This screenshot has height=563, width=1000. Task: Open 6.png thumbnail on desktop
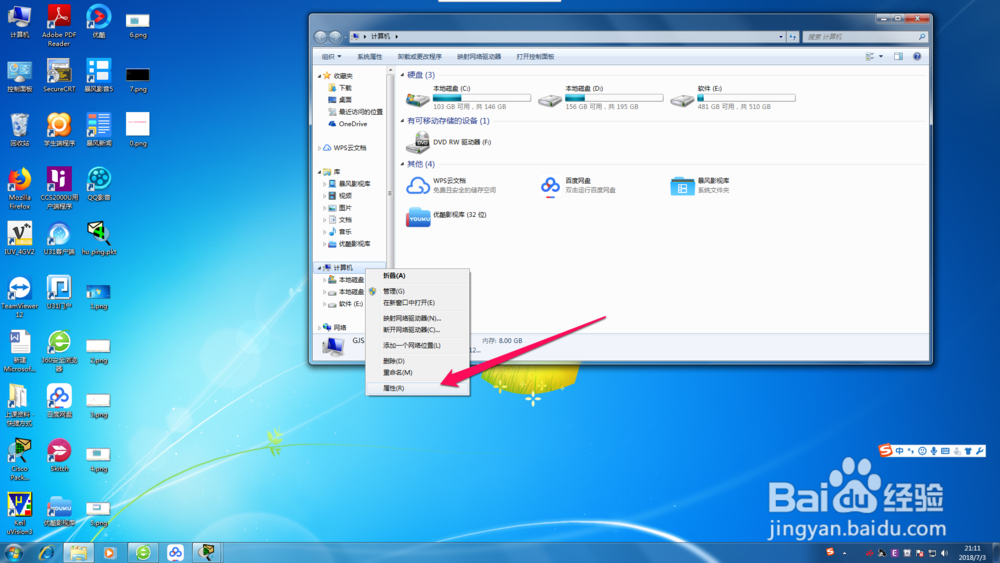(138, 26)
